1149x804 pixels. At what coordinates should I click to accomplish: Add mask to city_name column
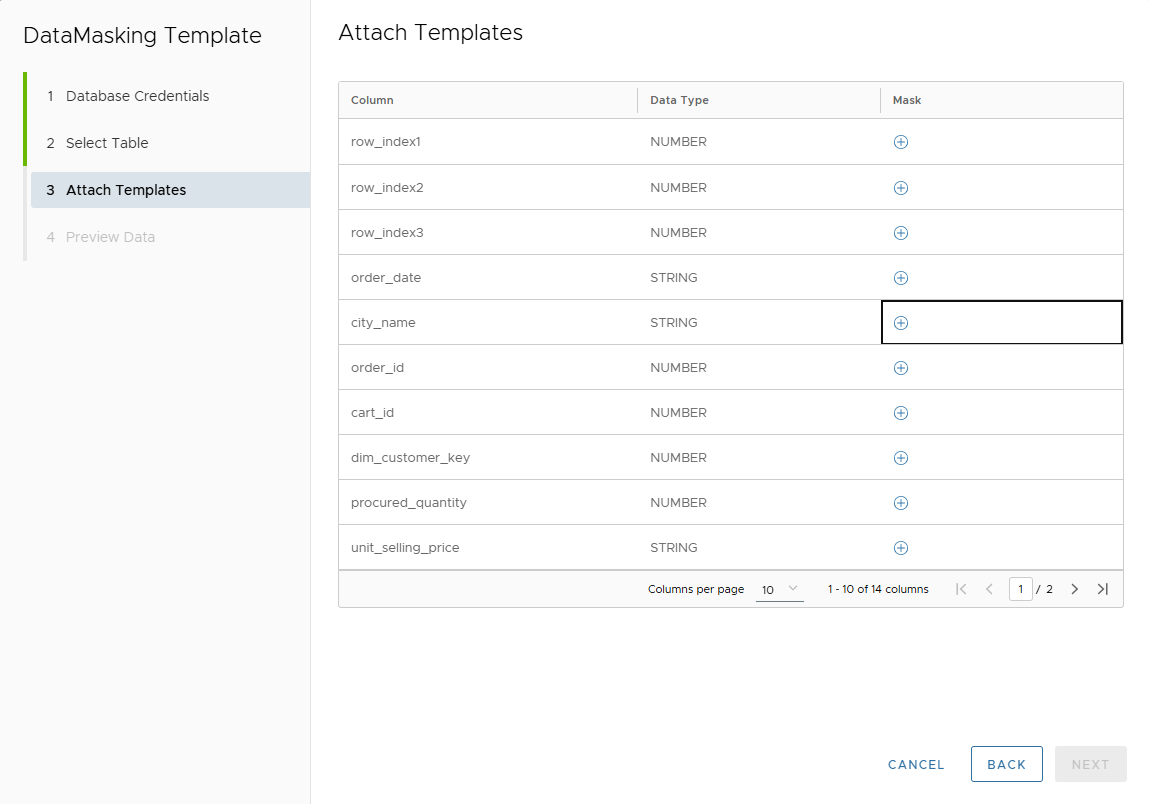click(x=900, y=323)
